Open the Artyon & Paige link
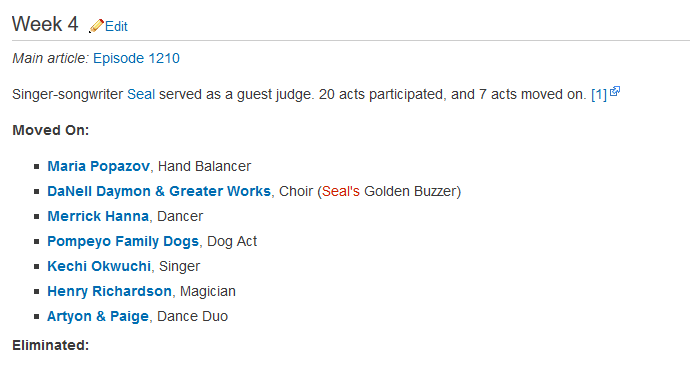690x370 pixels. [98, 316]
